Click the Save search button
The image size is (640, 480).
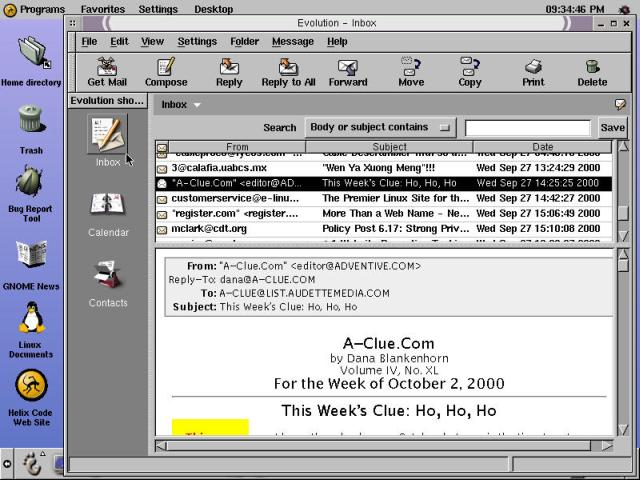(612, 128)
